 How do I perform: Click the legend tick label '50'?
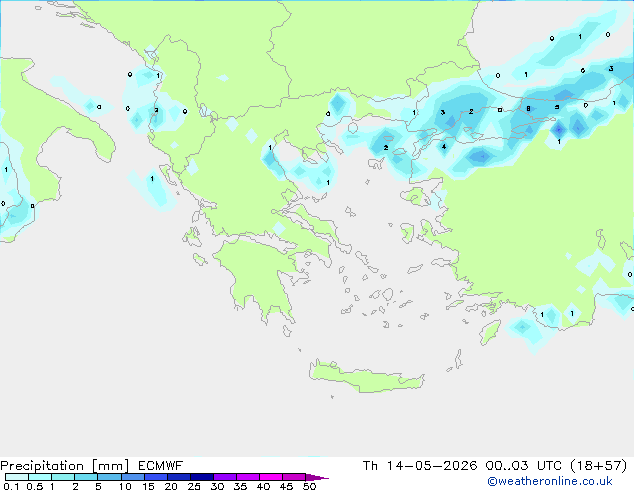pos(309,486)
